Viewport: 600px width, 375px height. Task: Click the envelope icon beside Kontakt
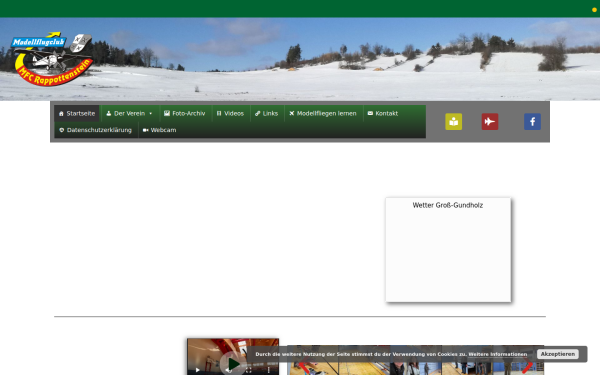tap(370, 113)
